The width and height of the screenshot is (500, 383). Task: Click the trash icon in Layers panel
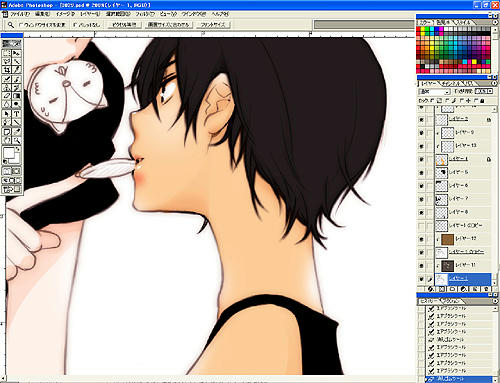(x=486, y=289)
